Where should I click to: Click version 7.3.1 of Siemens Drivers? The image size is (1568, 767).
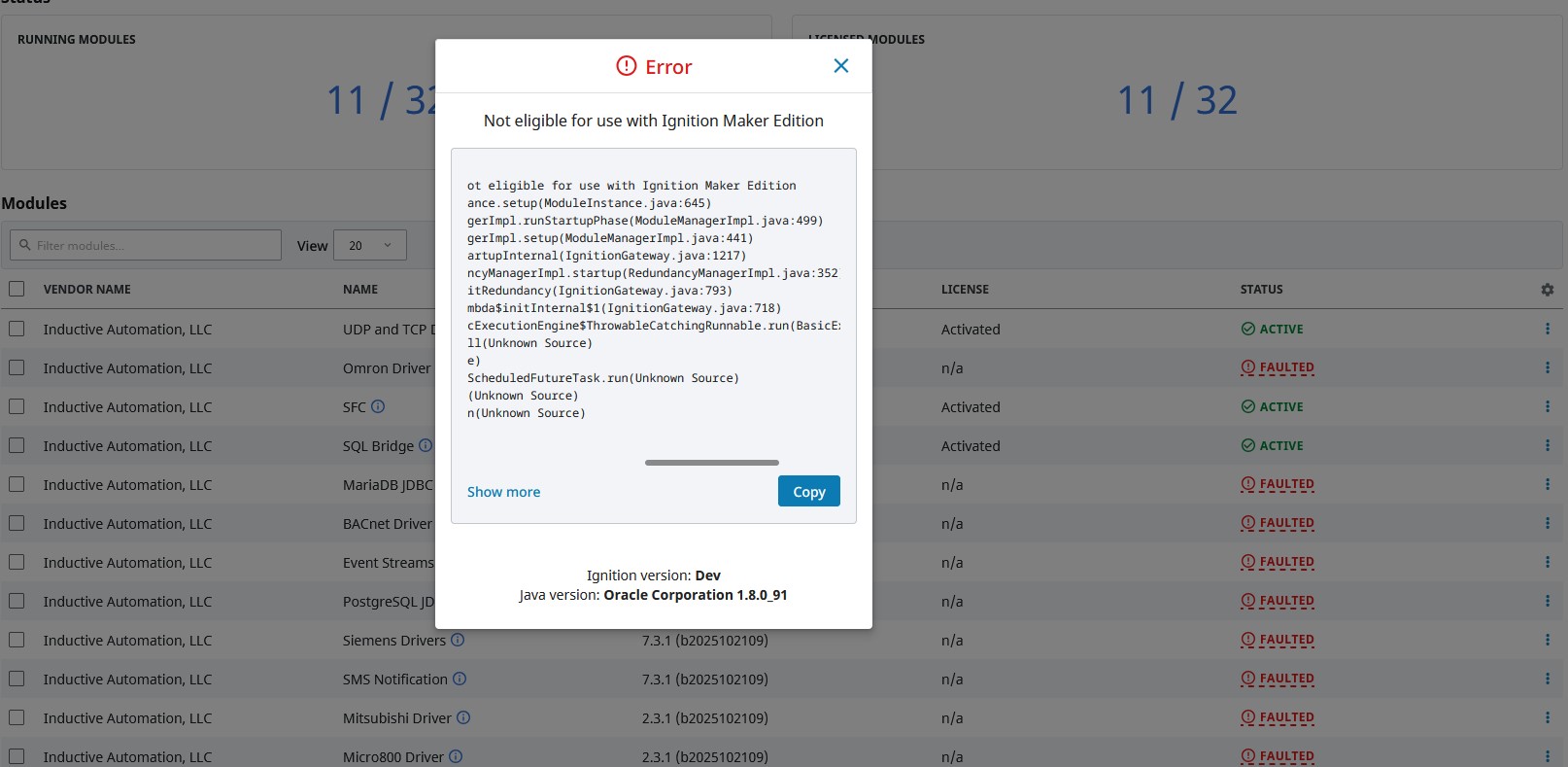point(704,641)
